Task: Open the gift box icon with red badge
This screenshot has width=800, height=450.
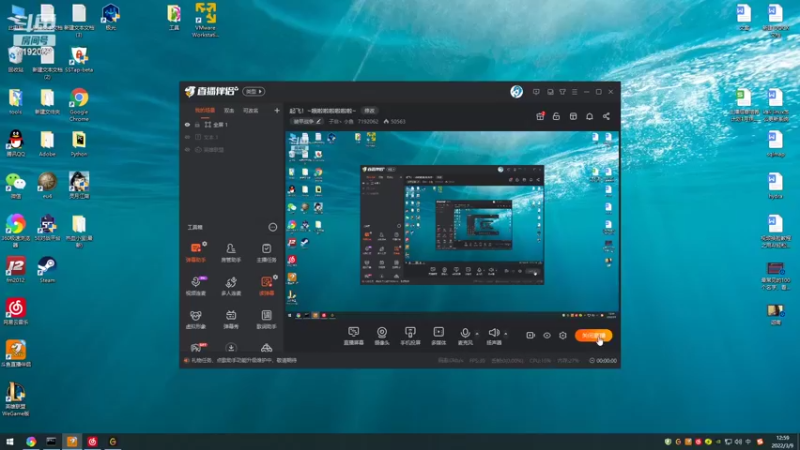Action: tap(540, 116)
